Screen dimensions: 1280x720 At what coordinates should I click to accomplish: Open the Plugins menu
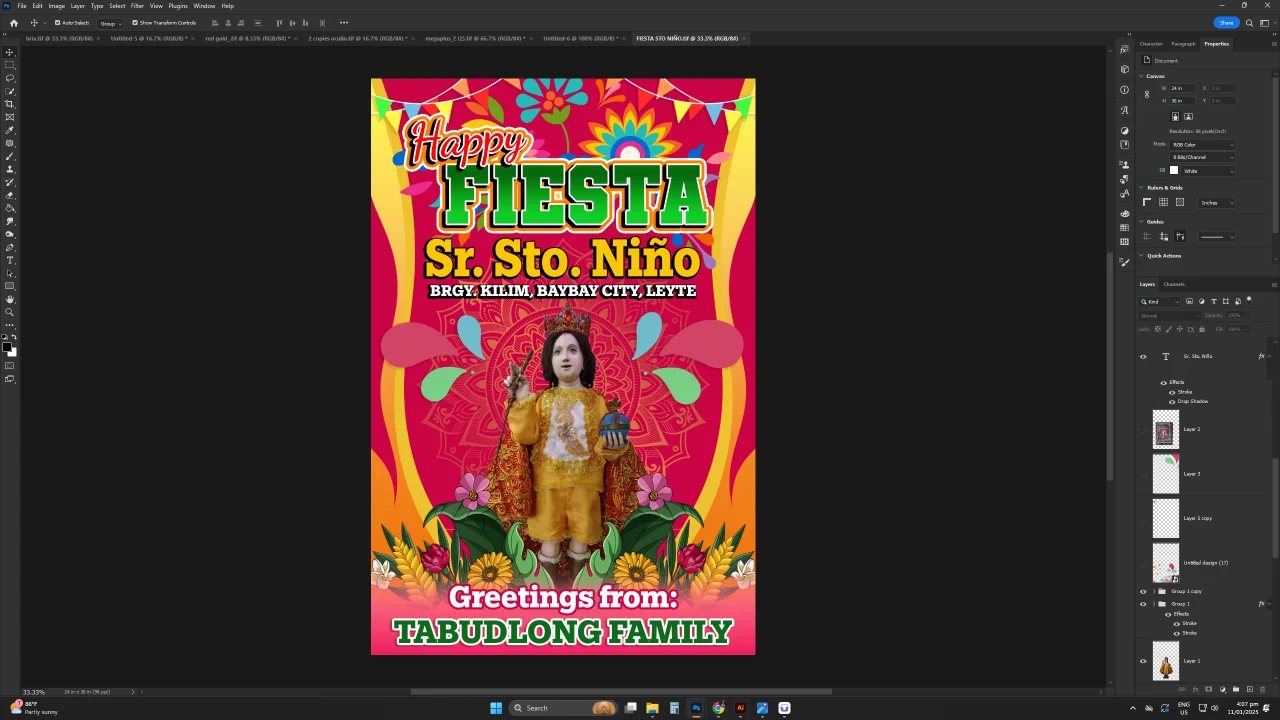(178, 6)
